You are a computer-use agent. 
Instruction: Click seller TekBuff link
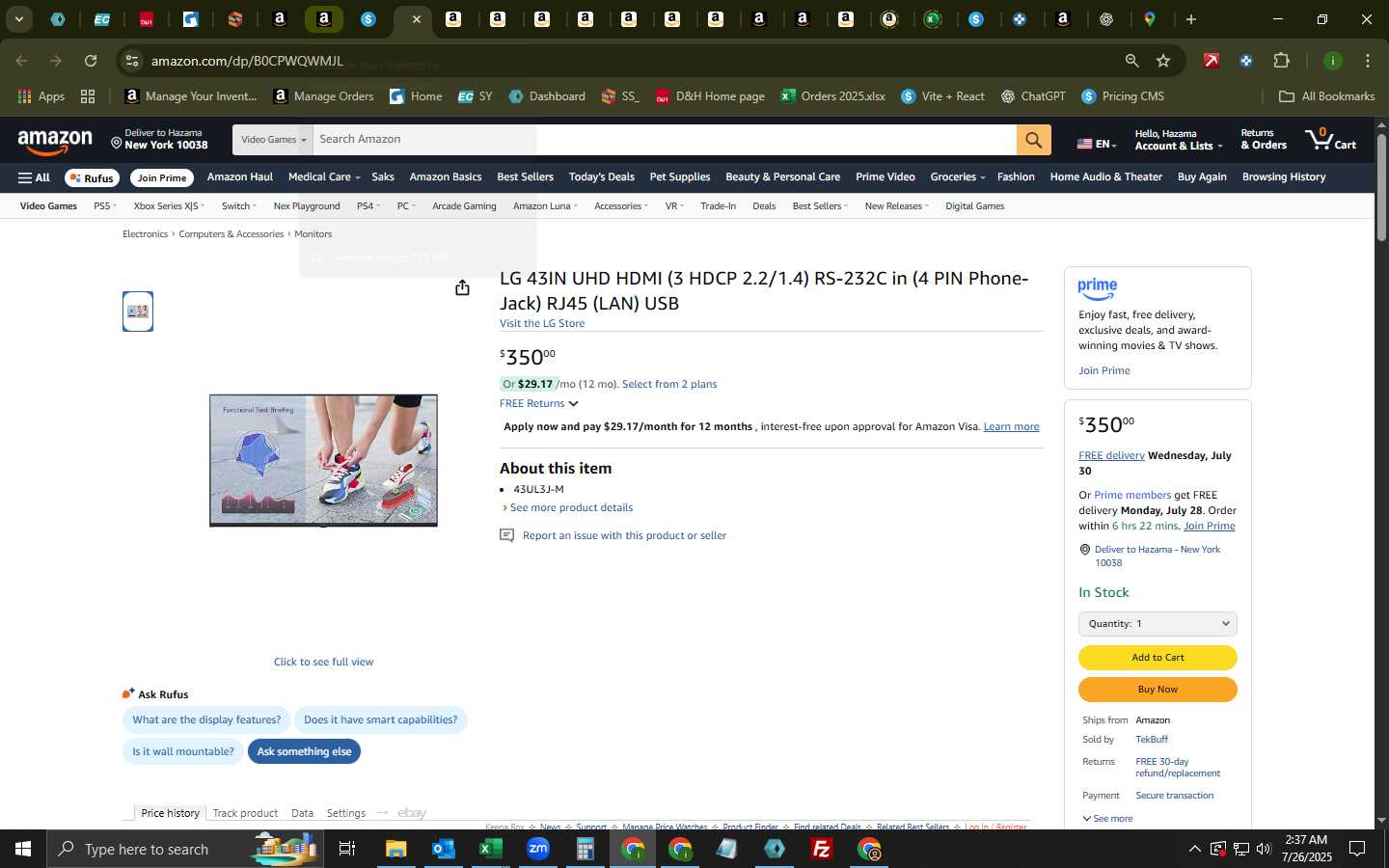[1152, 740]
